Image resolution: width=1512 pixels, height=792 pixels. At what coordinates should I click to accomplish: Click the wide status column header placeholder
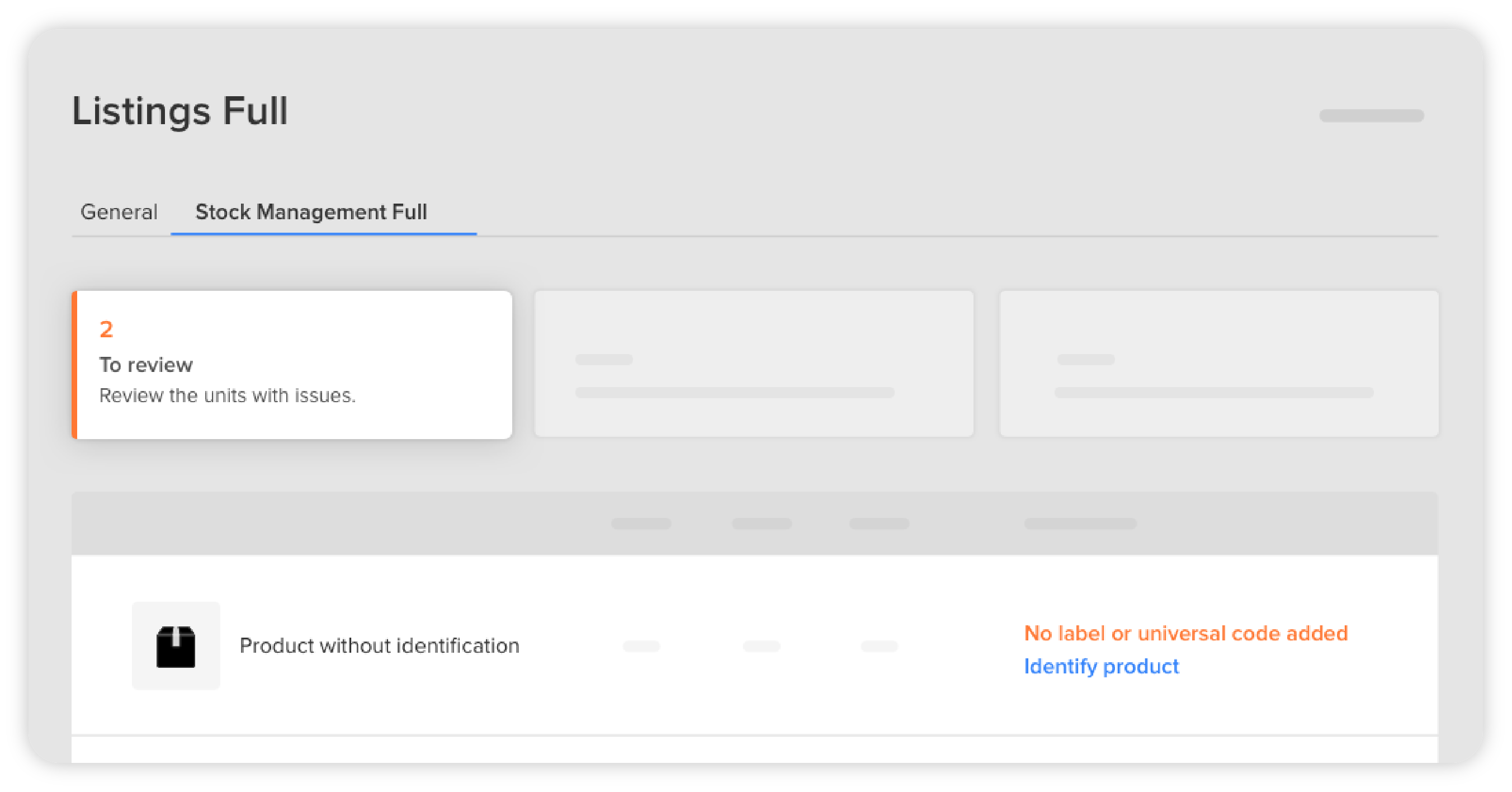pos(1080,523)
